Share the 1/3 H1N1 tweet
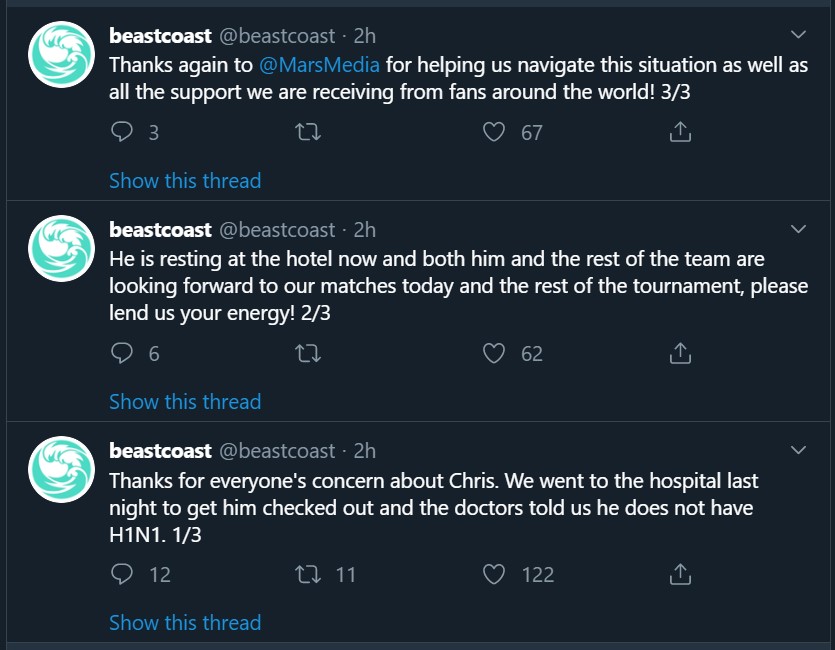 click(x=680, y=574)
